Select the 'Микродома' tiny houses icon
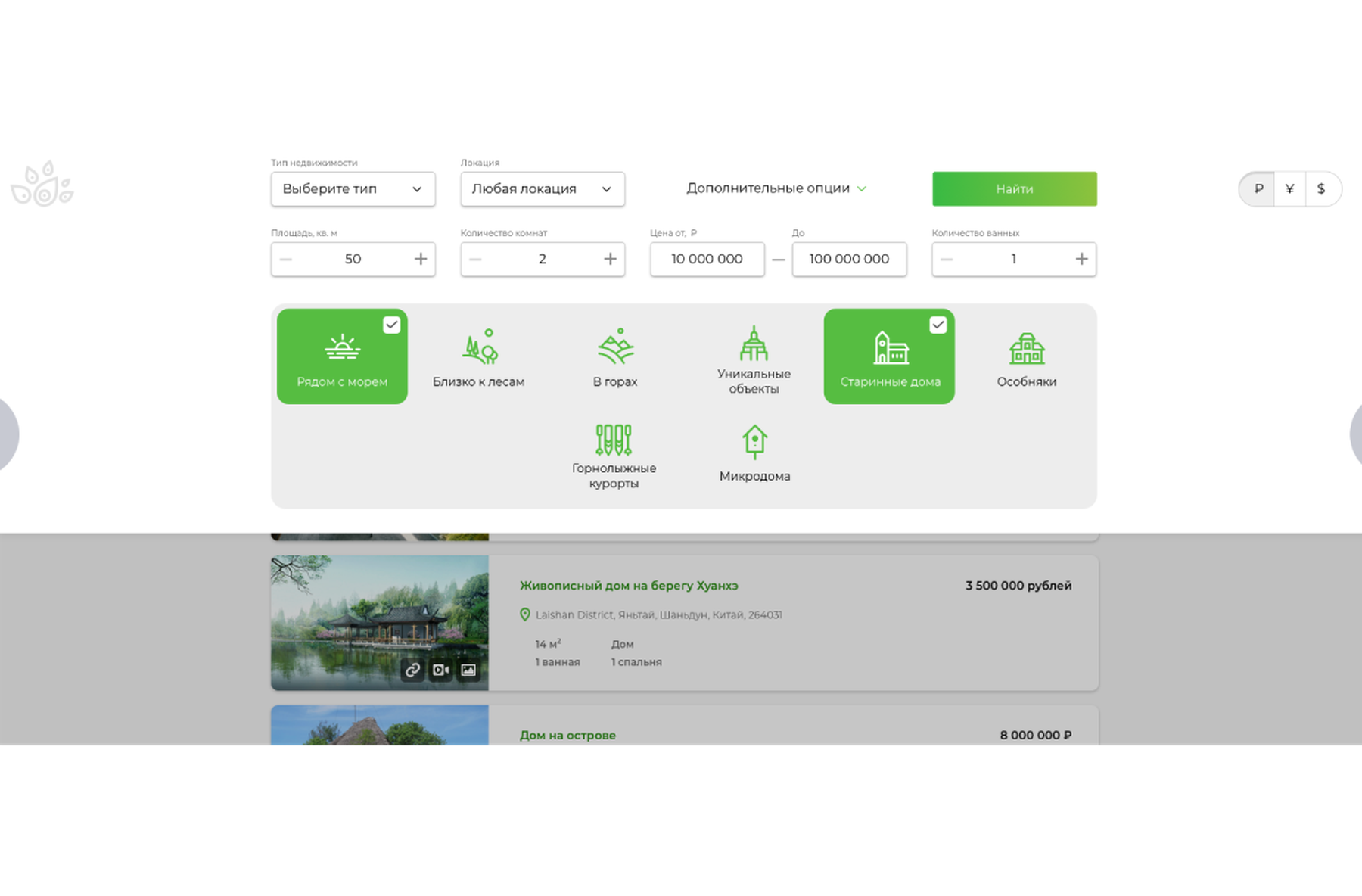 (x=754, y=442)
